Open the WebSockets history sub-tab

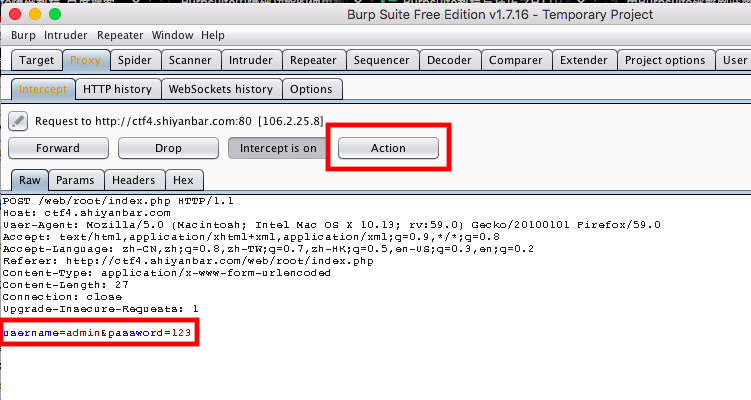(221, 90)
